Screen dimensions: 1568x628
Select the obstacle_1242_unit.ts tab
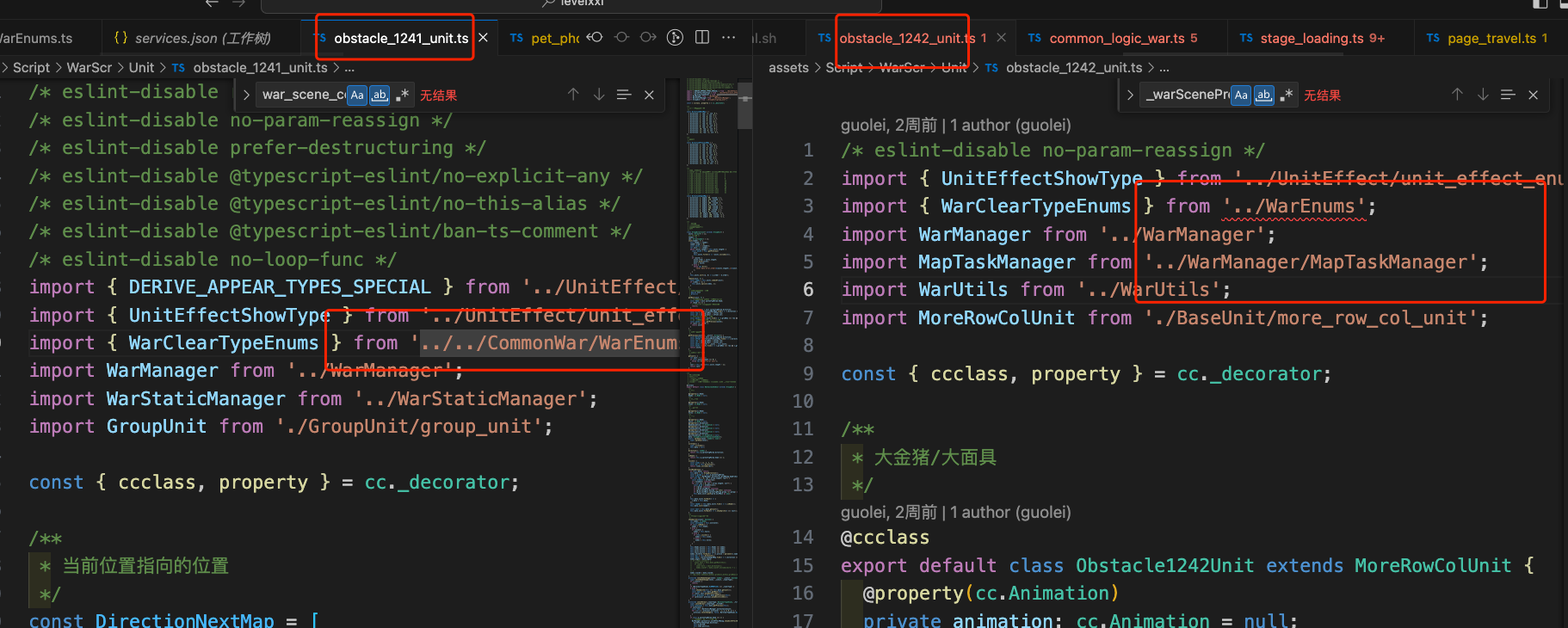pos(907,38)
